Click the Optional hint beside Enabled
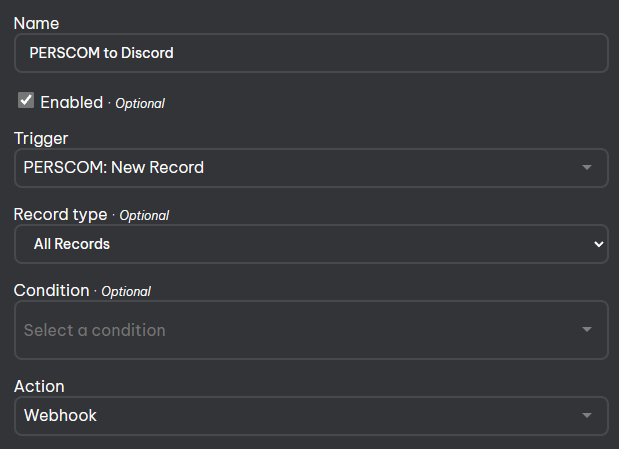 [x=140, y=103]
